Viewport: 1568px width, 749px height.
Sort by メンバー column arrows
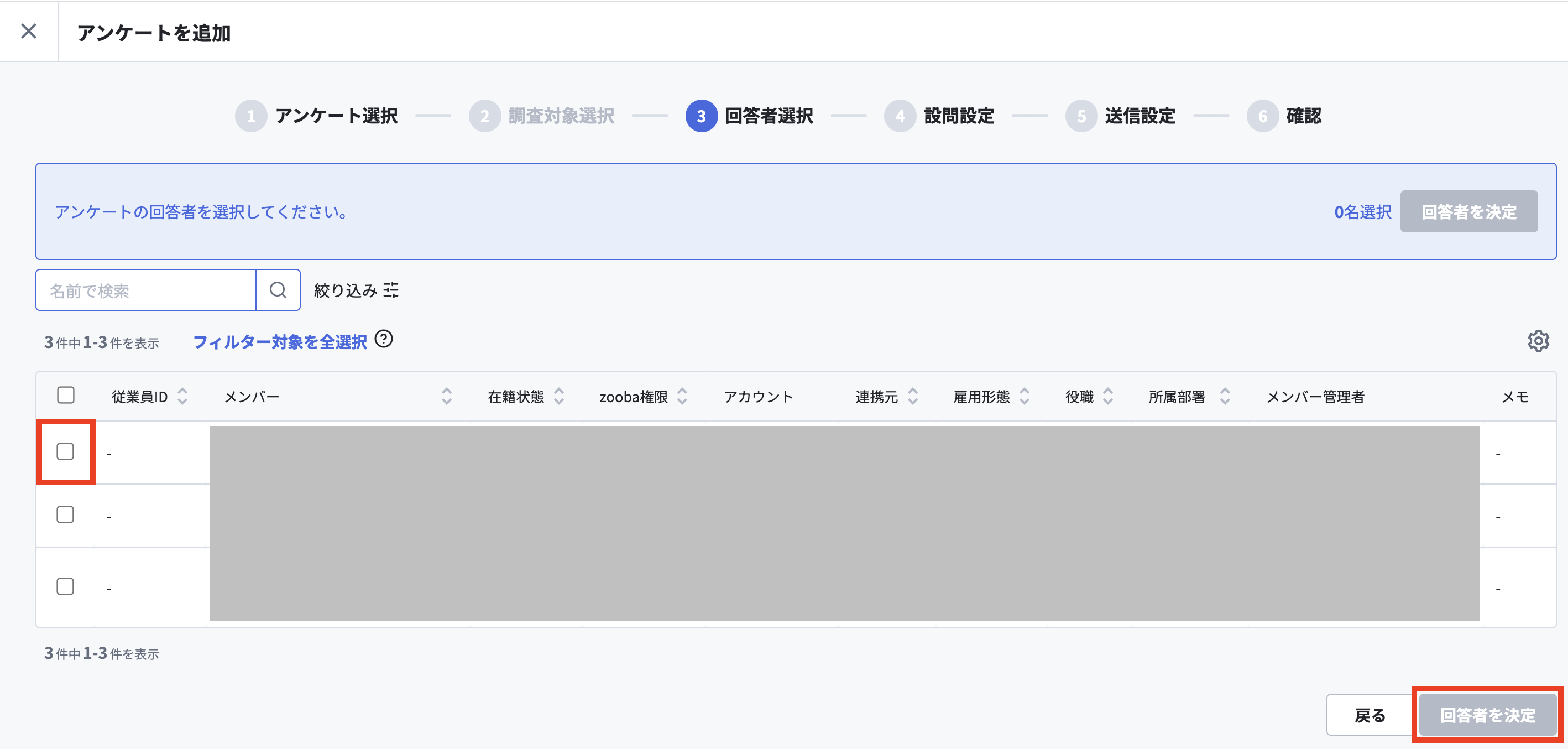pos(446,396)
